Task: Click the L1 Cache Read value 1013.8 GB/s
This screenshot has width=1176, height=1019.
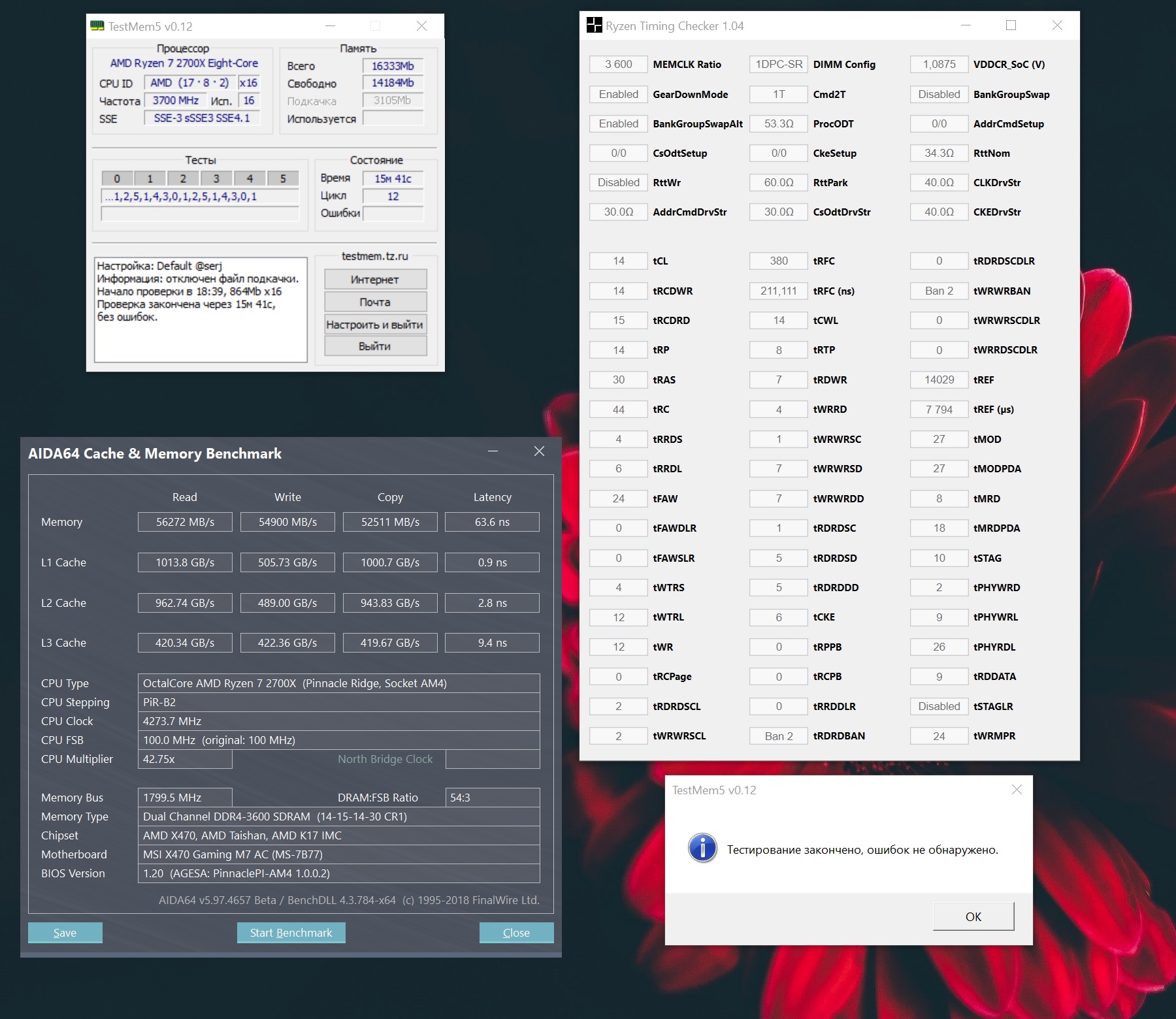Action: tap(185, 562)
